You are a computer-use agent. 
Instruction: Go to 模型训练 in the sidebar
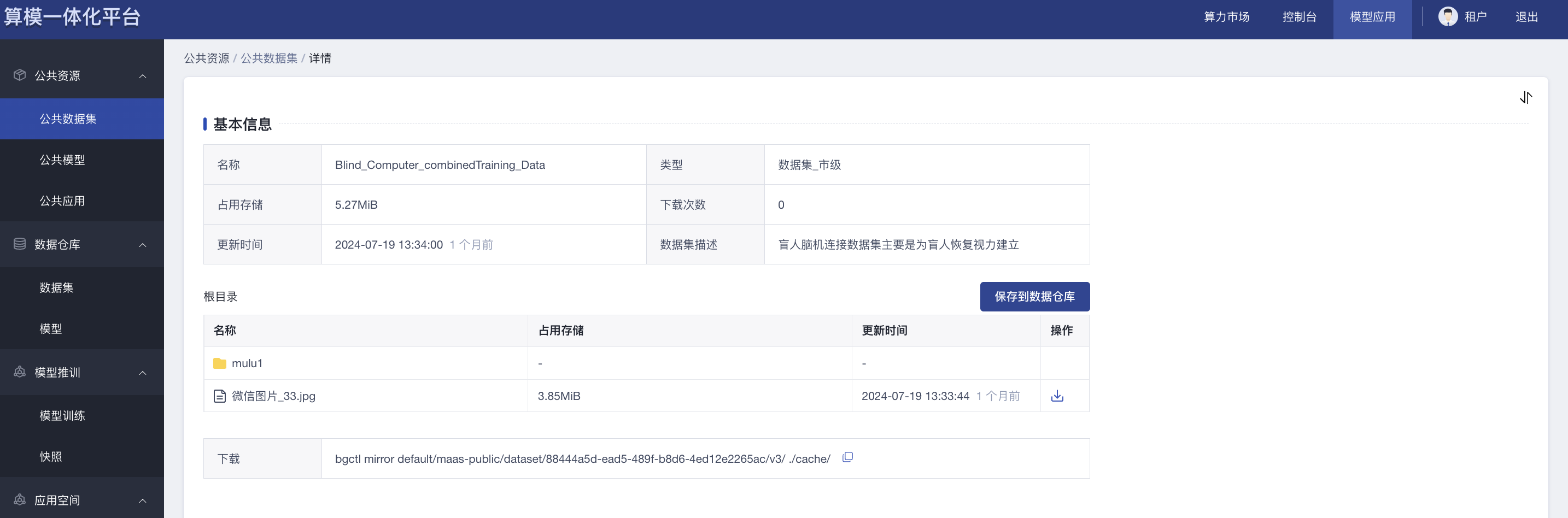coord(62,415)
